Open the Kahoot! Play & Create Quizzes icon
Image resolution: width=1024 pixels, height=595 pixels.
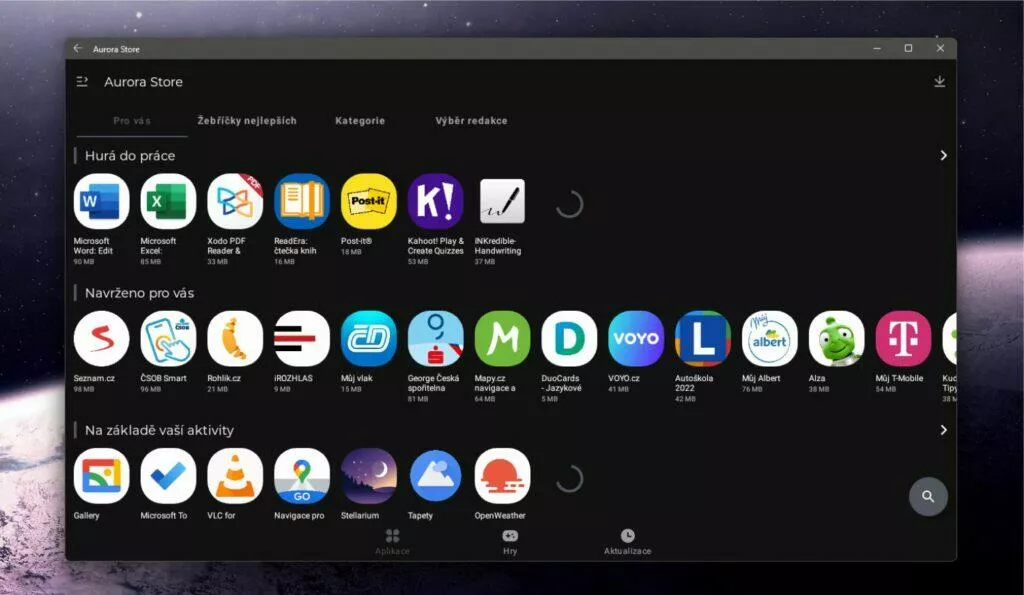click(x=436, y=201)
